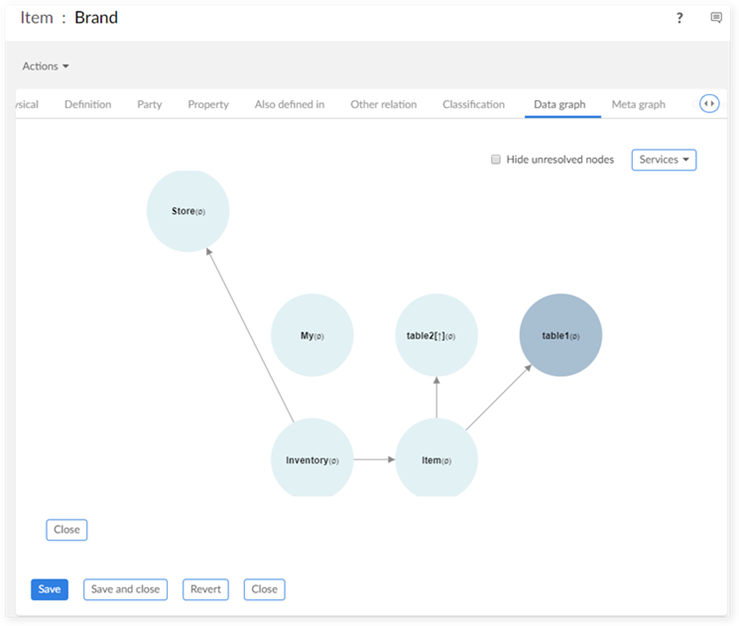Image resolution: width=739 pixels, height=626 pixels.
Task: Open the help question mark icon
Action: pos(680,18)
